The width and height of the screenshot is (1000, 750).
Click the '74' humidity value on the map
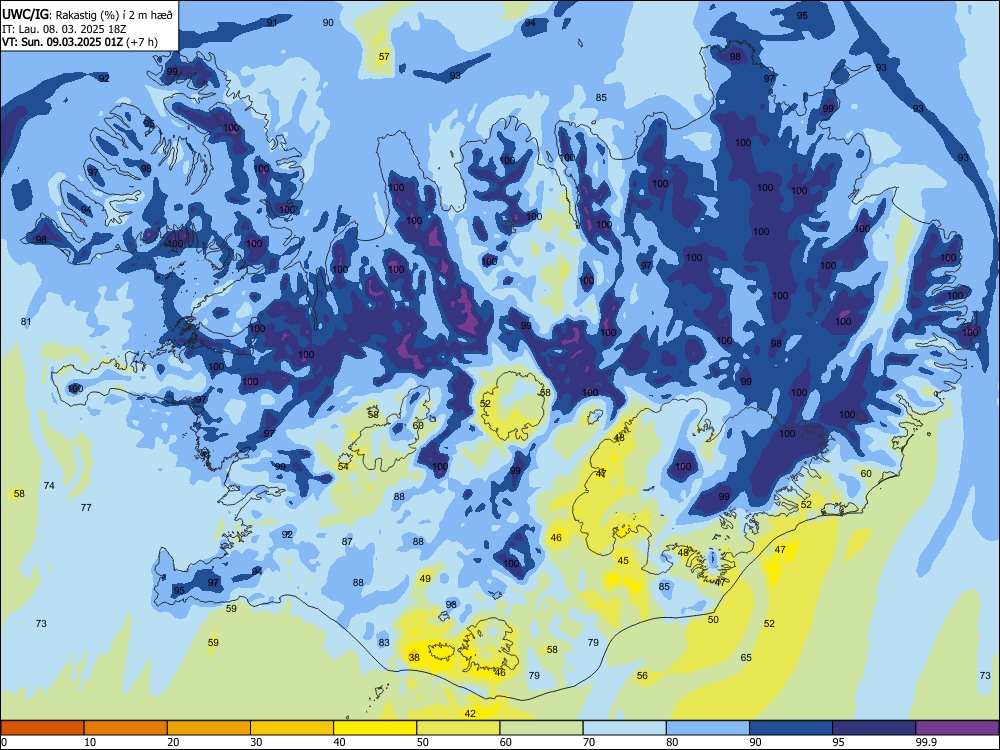(49, 485)
